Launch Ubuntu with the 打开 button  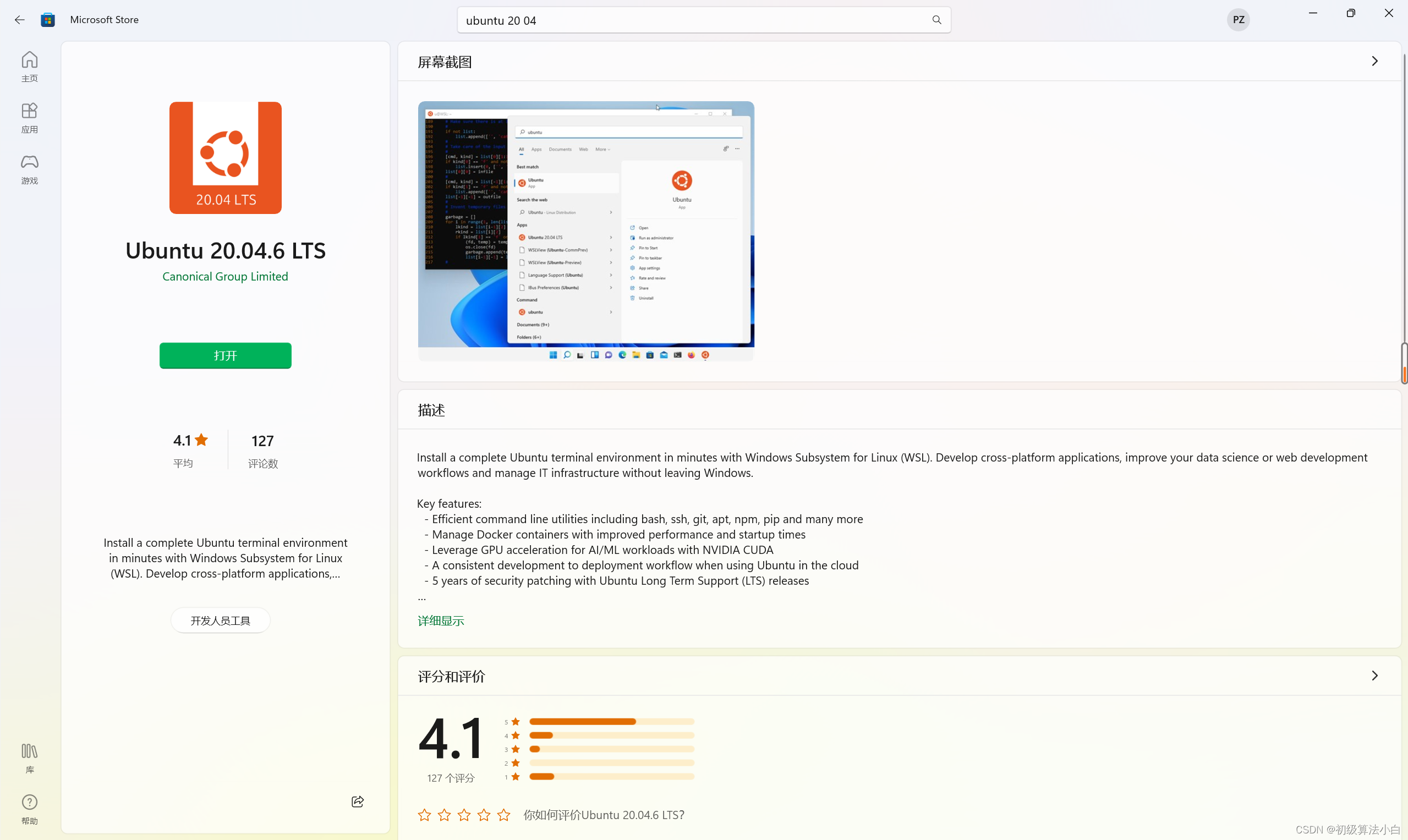point(224,355)
